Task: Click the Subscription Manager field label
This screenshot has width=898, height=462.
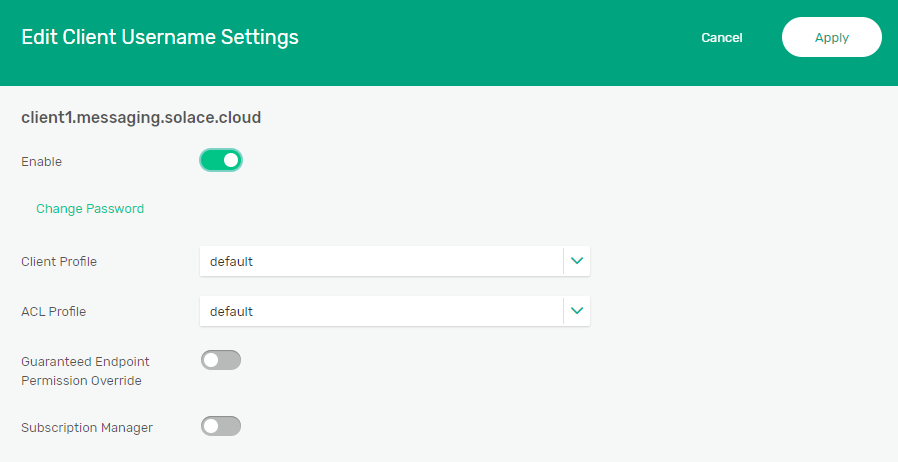Action: (x=87, y=428)
